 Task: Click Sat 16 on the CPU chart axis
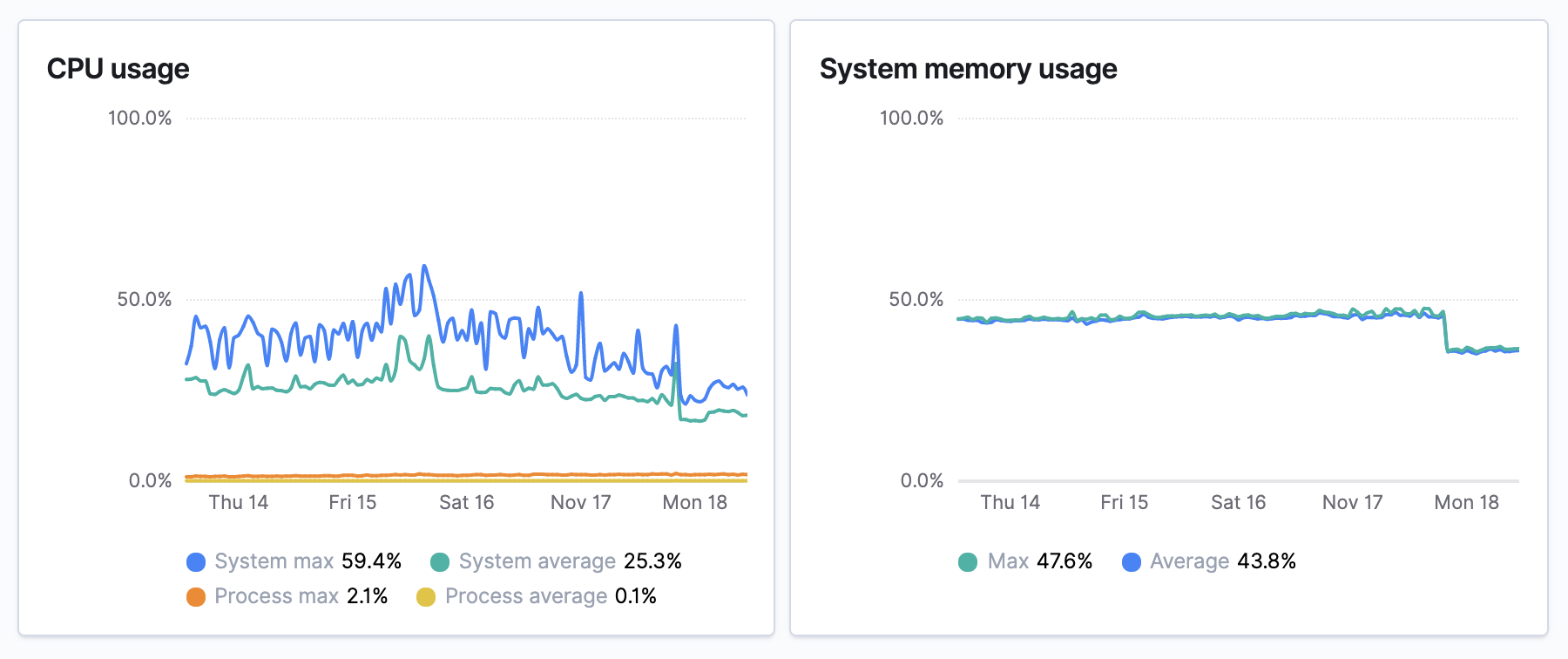pos(467,503)
